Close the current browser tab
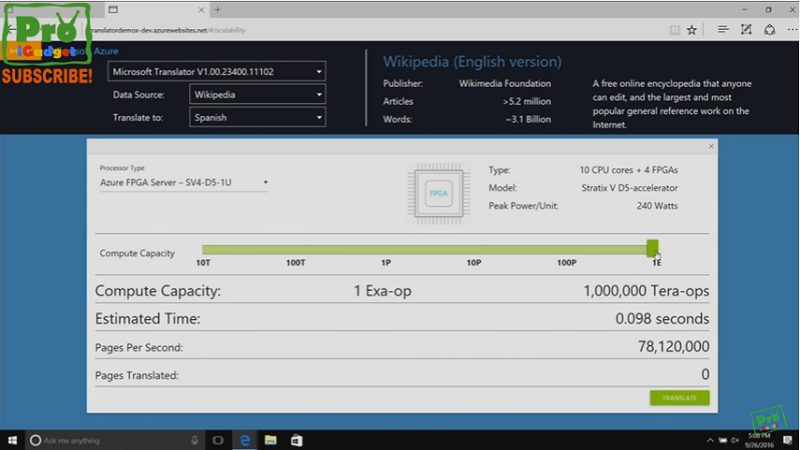The width and height of the screenshot is (800, 450). coord(201,10)
